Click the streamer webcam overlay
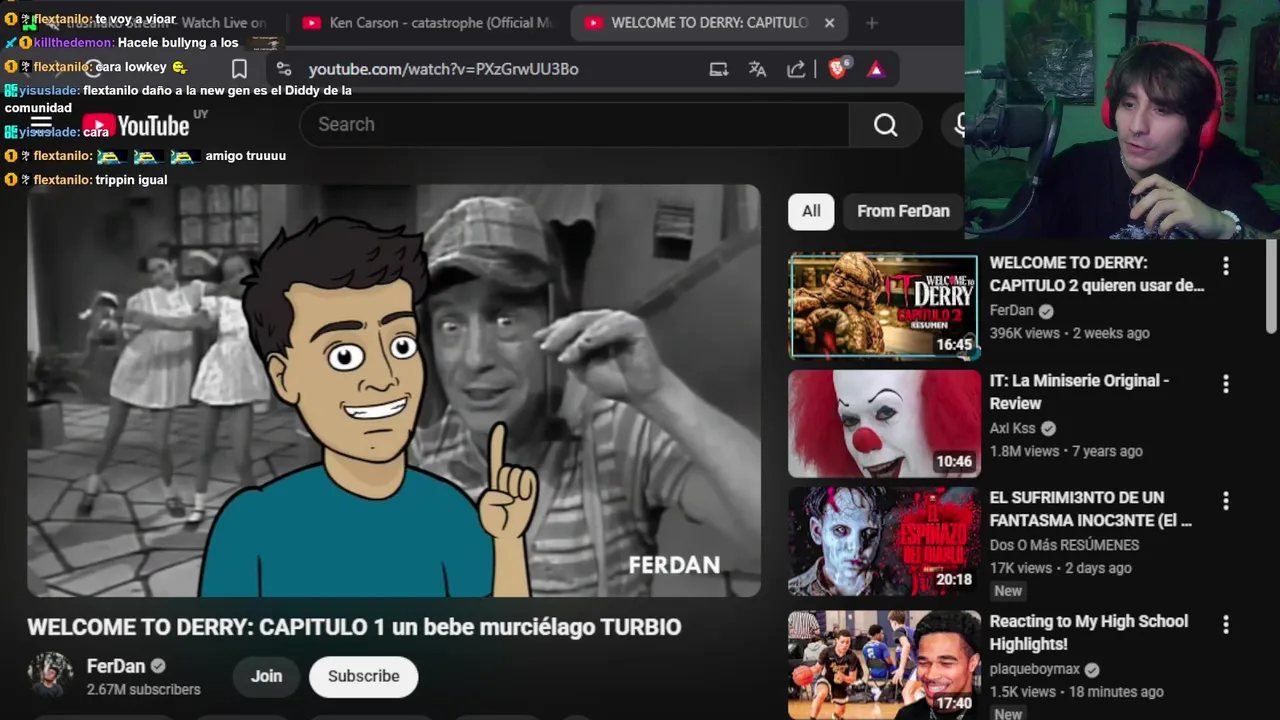Screen dimensions: 1280x720 click(1122, 119)
